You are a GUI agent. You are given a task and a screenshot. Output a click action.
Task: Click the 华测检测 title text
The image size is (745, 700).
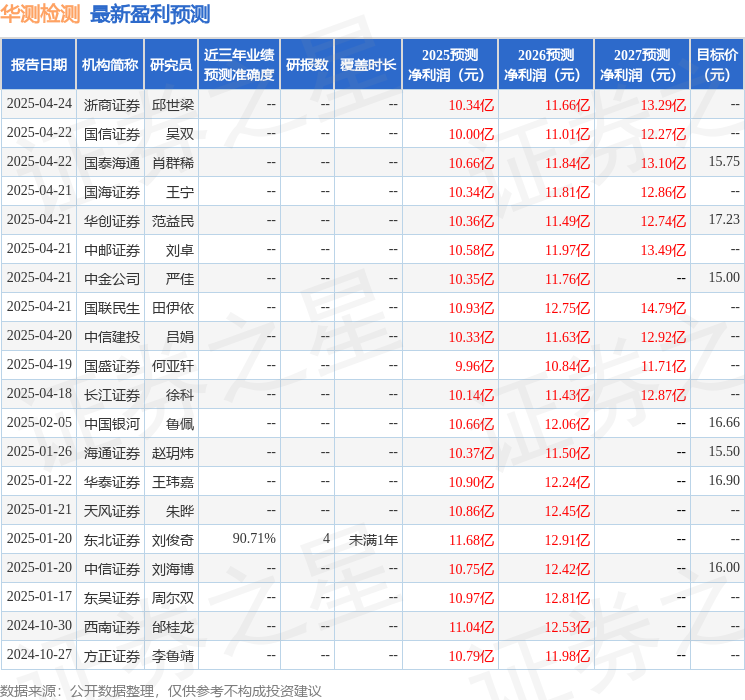click(x=40, y=14)
